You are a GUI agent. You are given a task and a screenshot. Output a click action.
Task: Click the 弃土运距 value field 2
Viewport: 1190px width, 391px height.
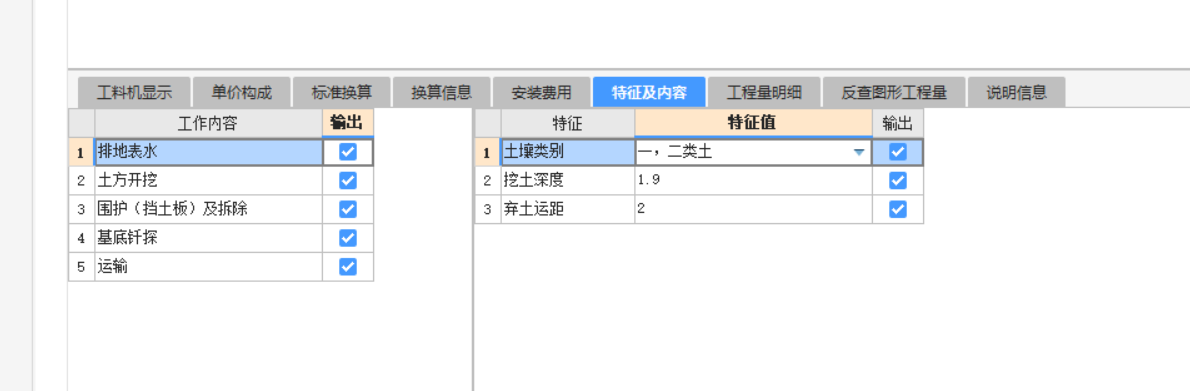(754, 210)
